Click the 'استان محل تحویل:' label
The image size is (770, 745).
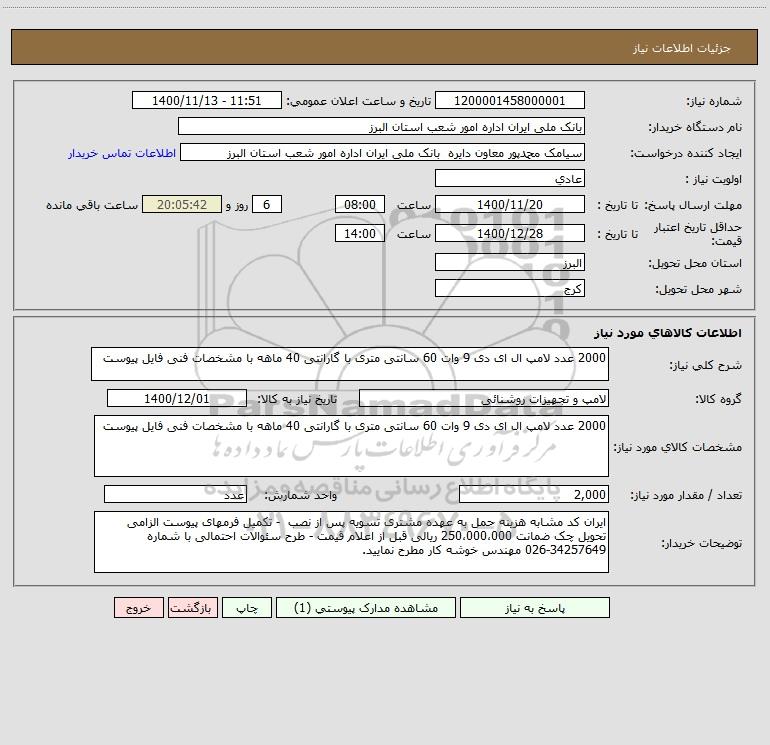pyautogui.click(x=695, y=263)
